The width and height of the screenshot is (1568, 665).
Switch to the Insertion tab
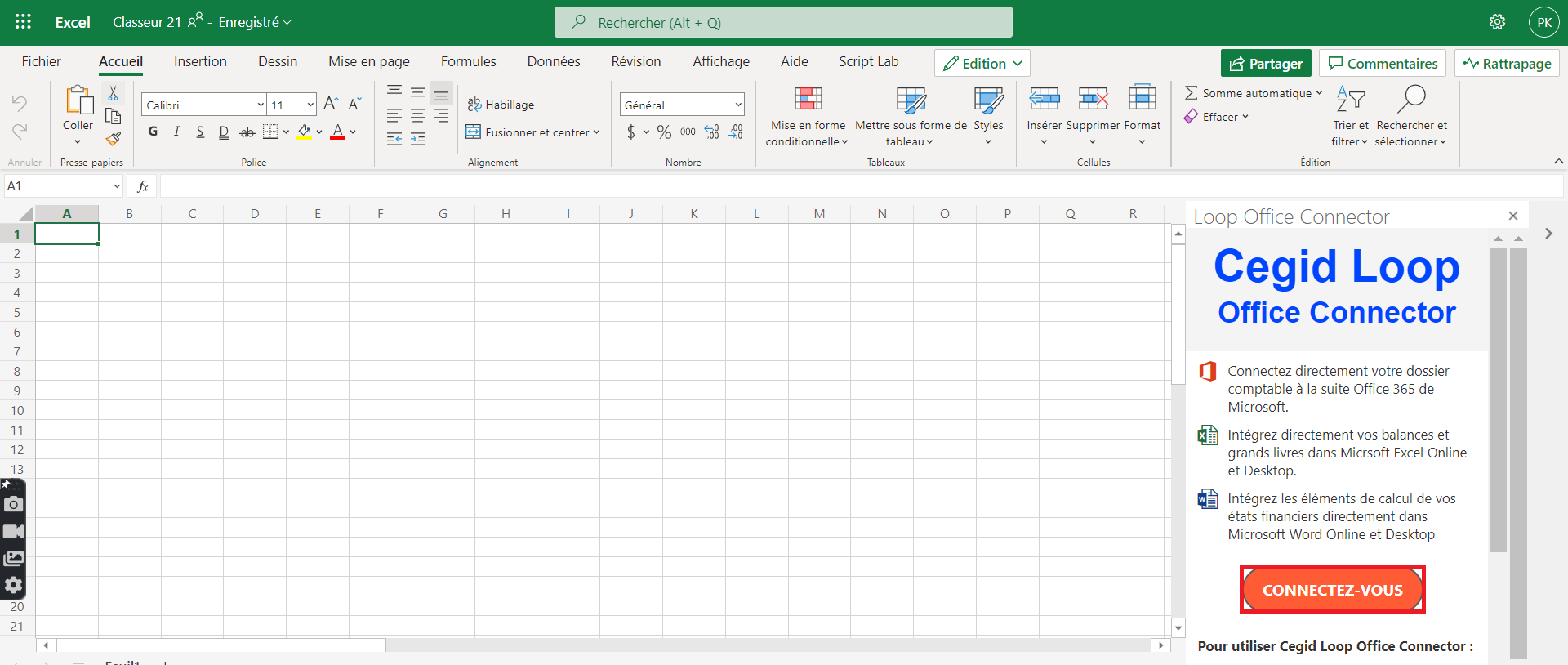point(200,61)
